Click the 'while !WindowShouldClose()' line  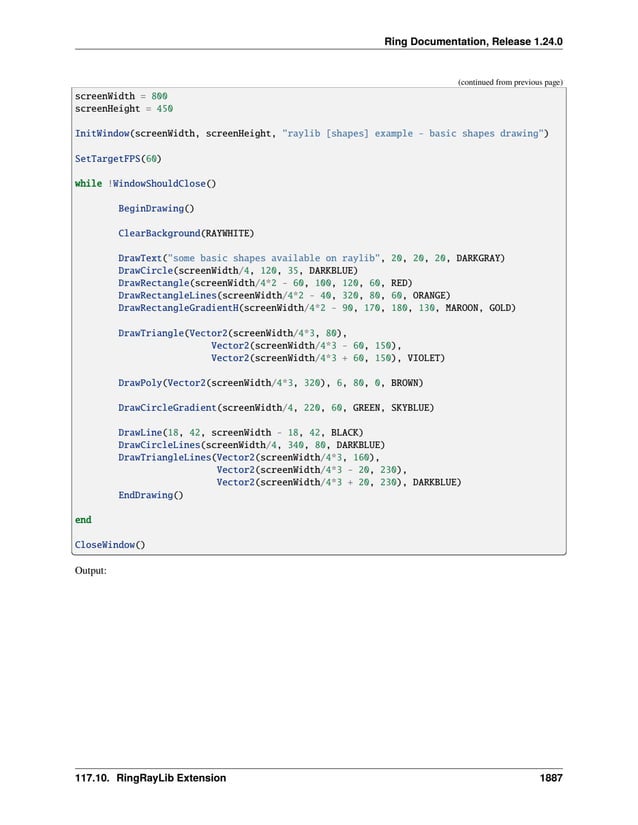click(x=145, y=184)
